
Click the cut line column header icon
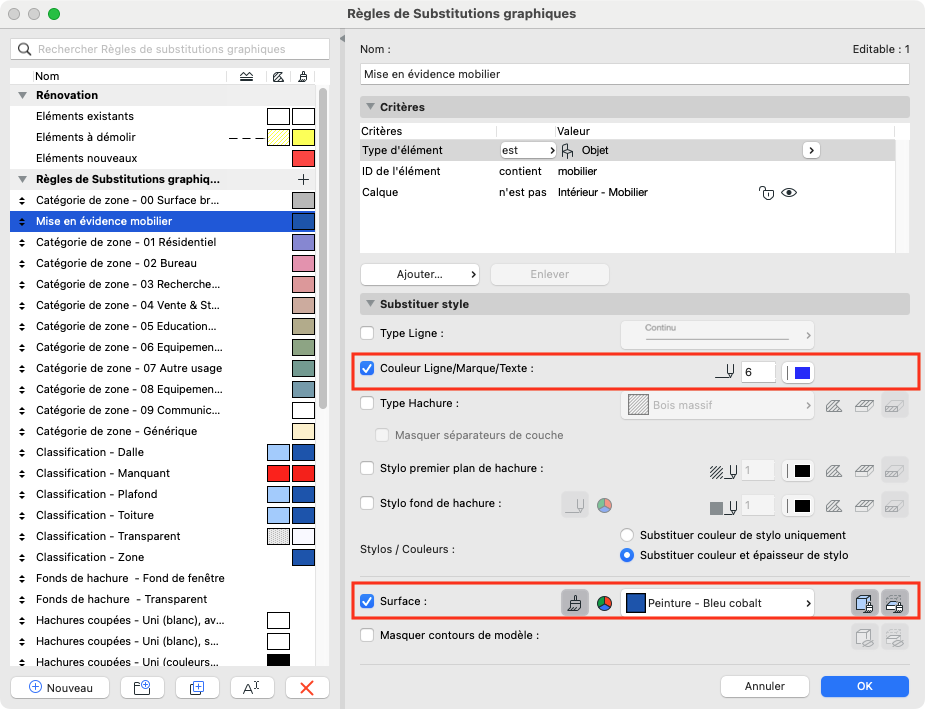247,76
